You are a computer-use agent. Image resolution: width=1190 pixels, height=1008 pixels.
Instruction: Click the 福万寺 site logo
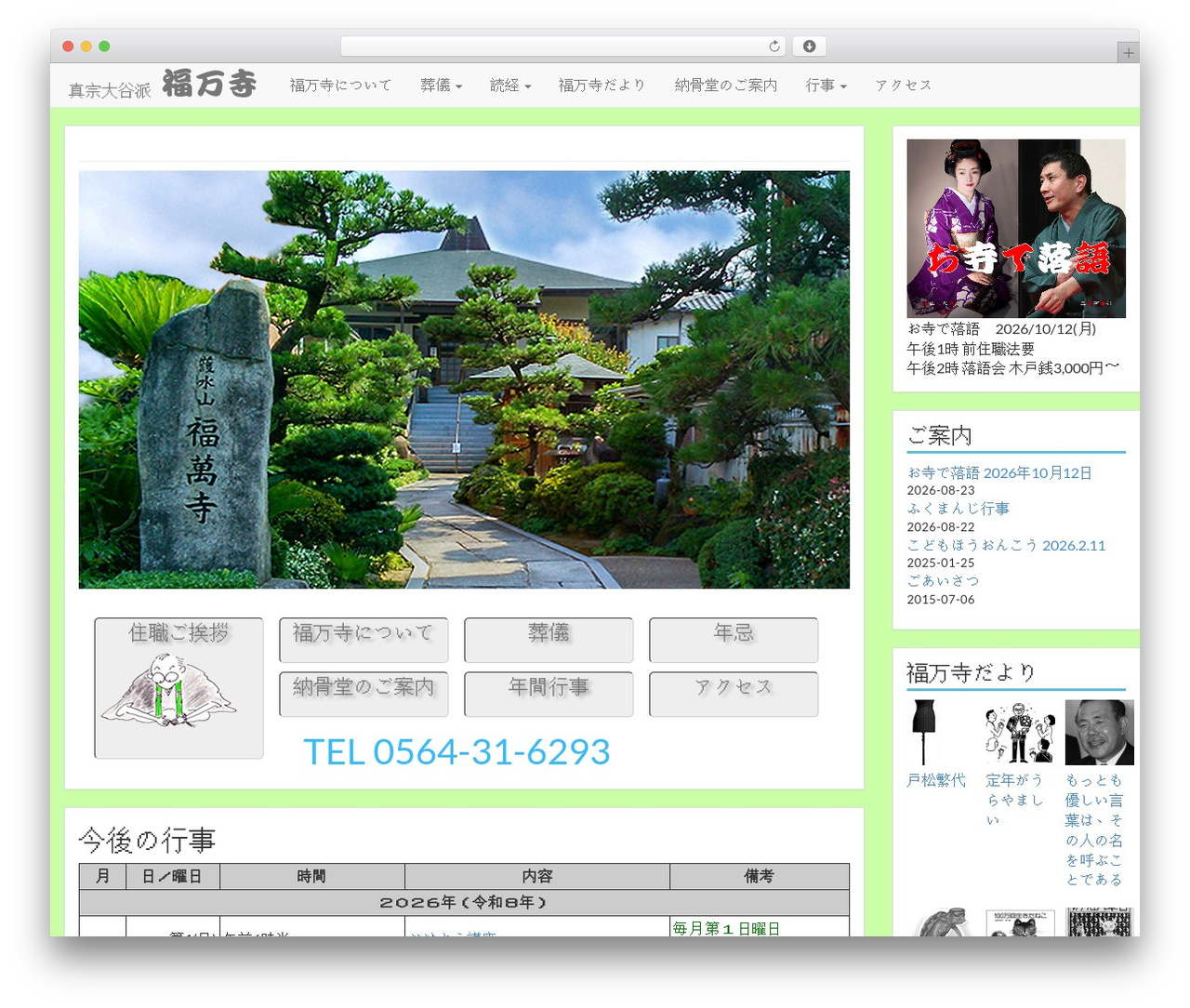(163, 85)
